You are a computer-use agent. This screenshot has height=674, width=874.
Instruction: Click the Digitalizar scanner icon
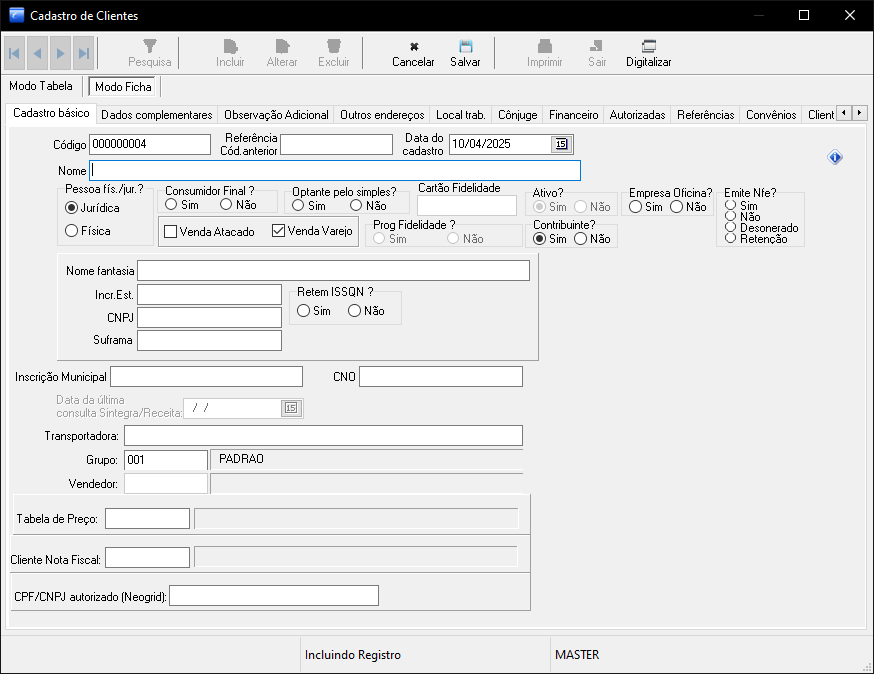tap(648, 46)
